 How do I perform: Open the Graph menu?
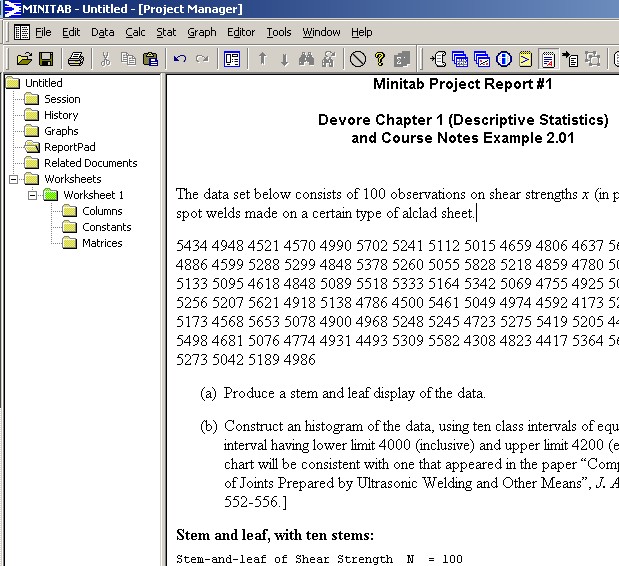(x=202, y=32)
